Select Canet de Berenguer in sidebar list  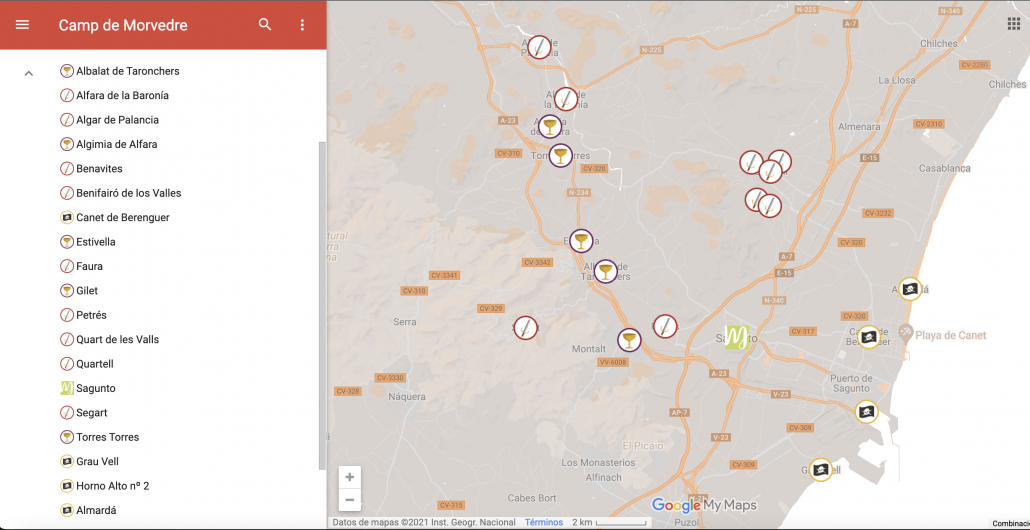pos(122,217)
